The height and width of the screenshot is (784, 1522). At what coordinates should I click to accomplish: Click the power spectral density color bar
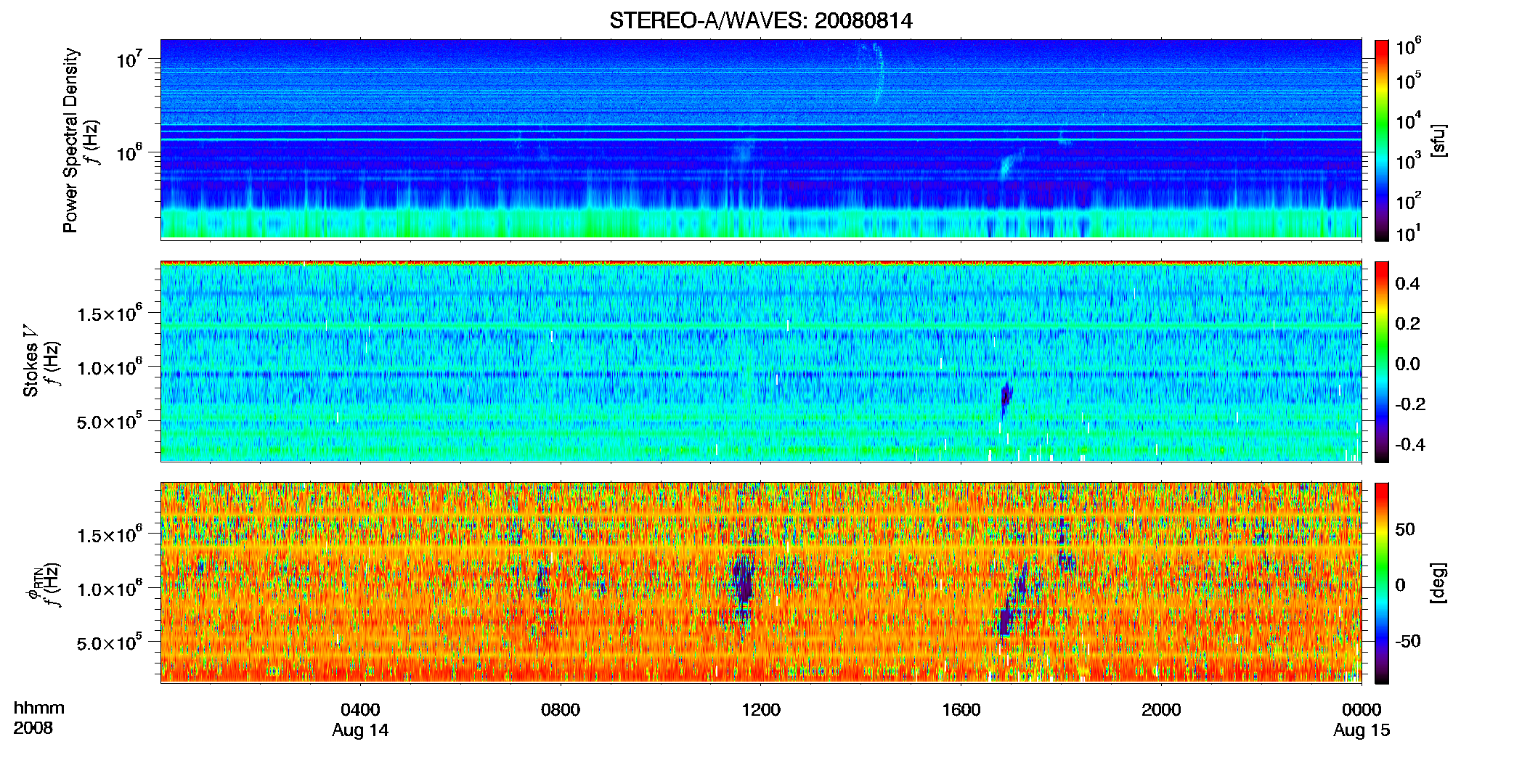click(x=1382, y=140)
